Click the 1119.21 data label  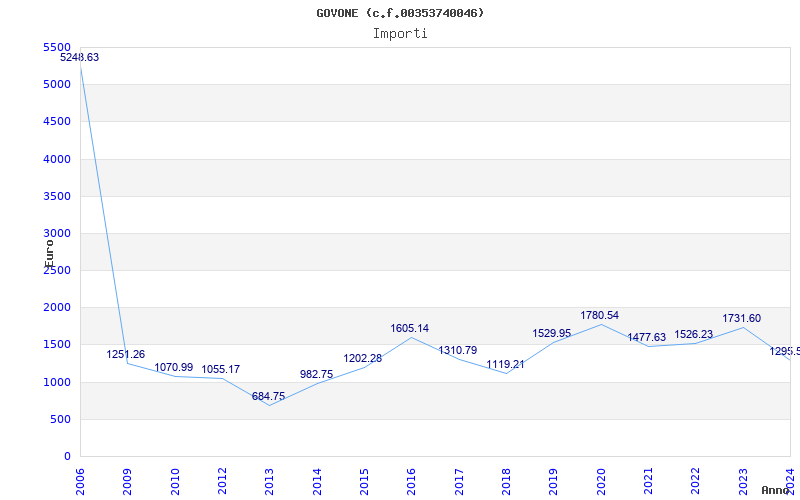click(505, 365)
